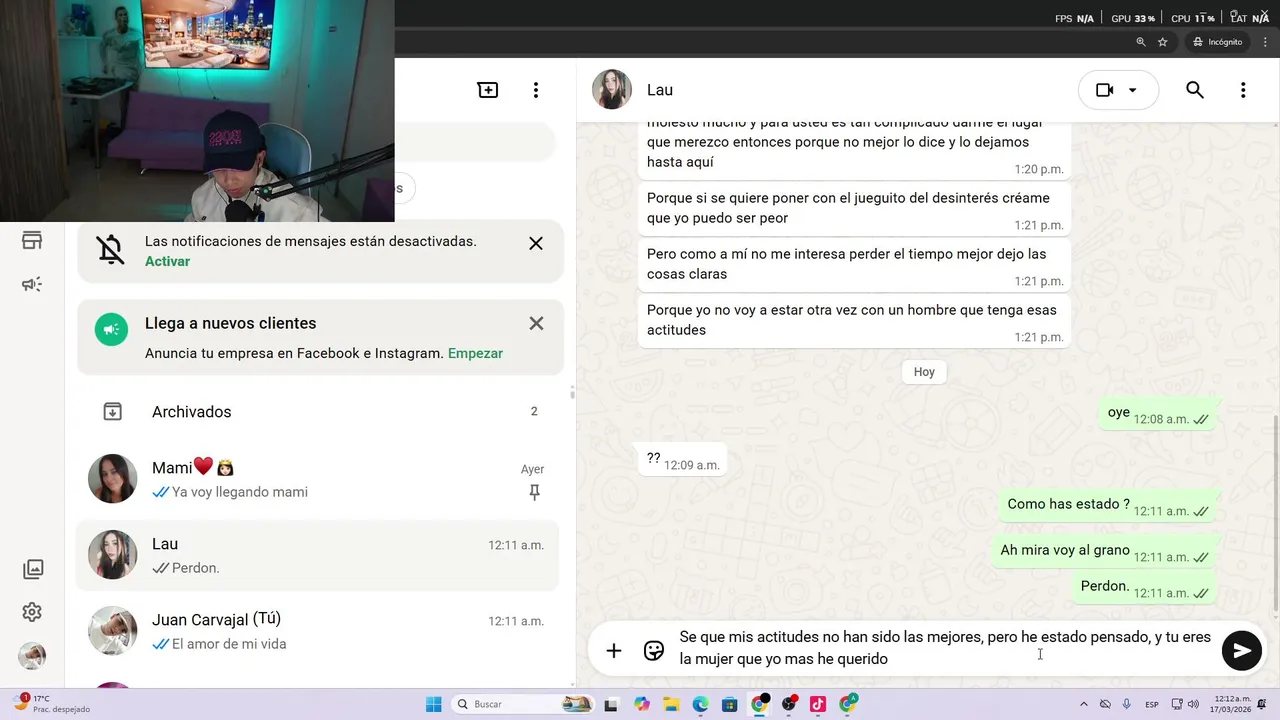Open the business tools storefront icon
This screenshot has width=1280, height=720.
(x=32, y=240)
